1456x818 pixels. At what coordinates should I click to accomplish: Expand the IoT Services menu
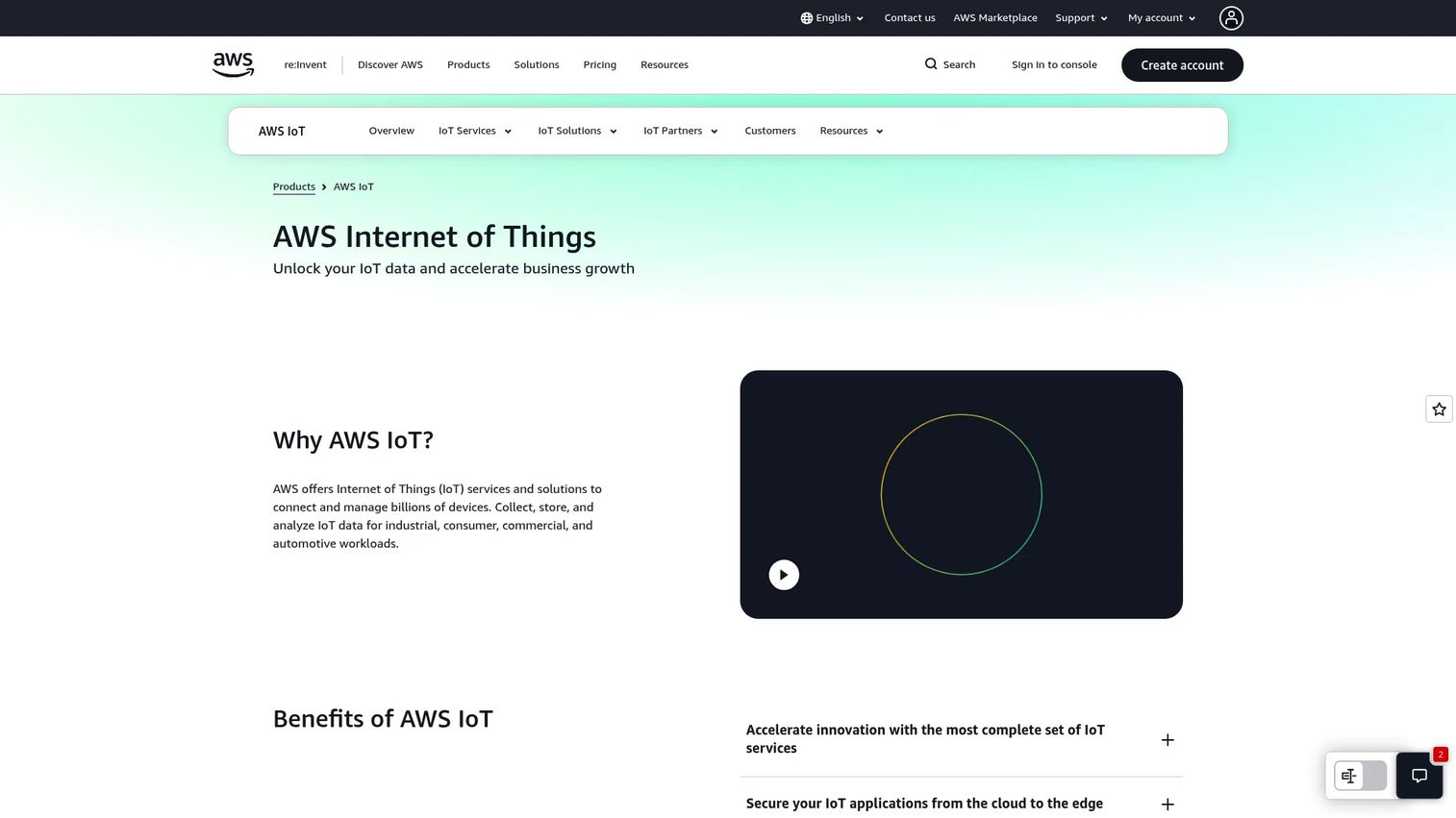(x=475, y=131)
